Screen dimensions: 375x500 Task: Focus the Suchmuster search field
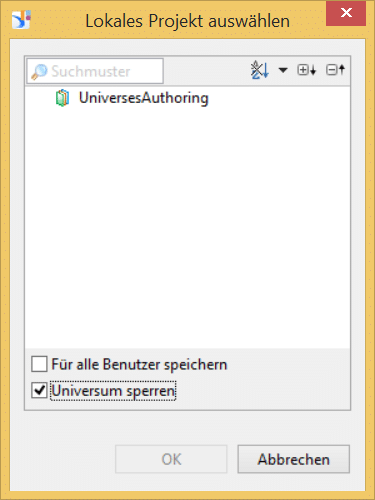coord(95,71)
